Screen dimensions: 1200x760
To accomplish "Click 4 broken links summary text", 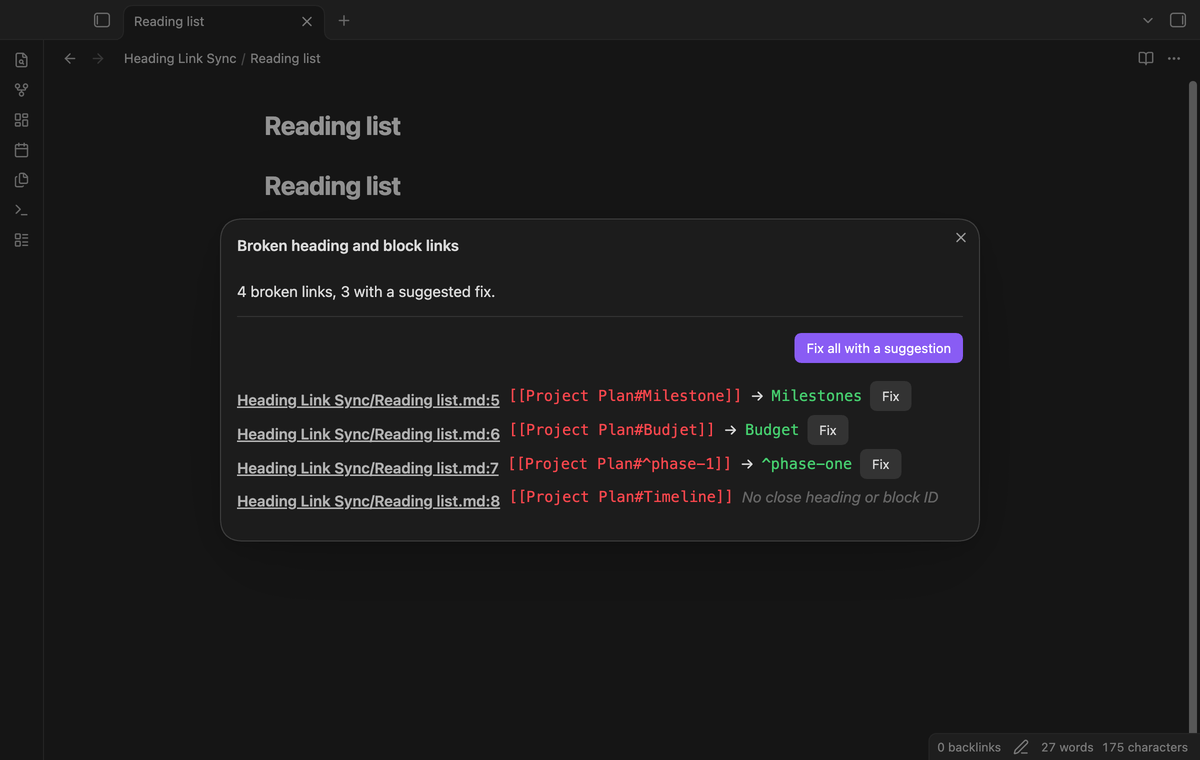I will (x=366, y=292).
